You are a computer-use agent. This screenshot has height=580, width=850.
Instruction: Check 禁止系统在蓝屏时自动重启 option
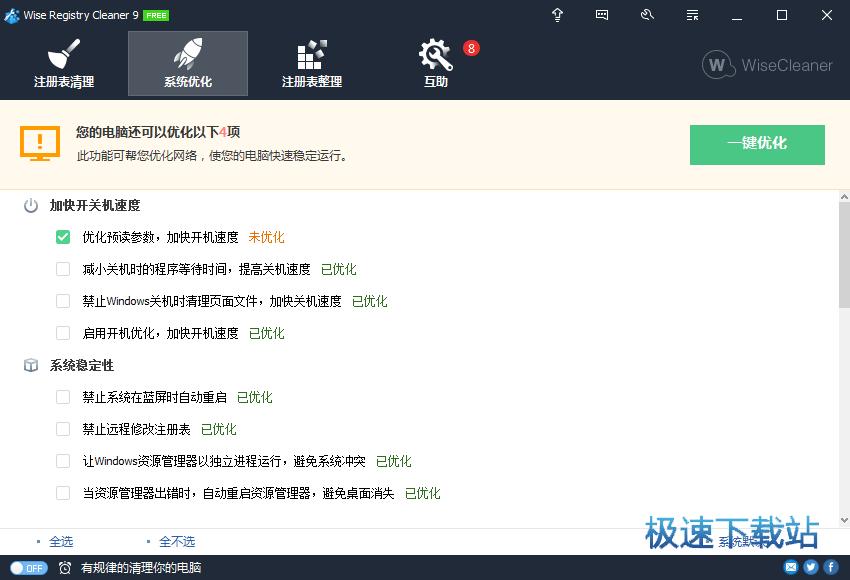tap(63, 397)
